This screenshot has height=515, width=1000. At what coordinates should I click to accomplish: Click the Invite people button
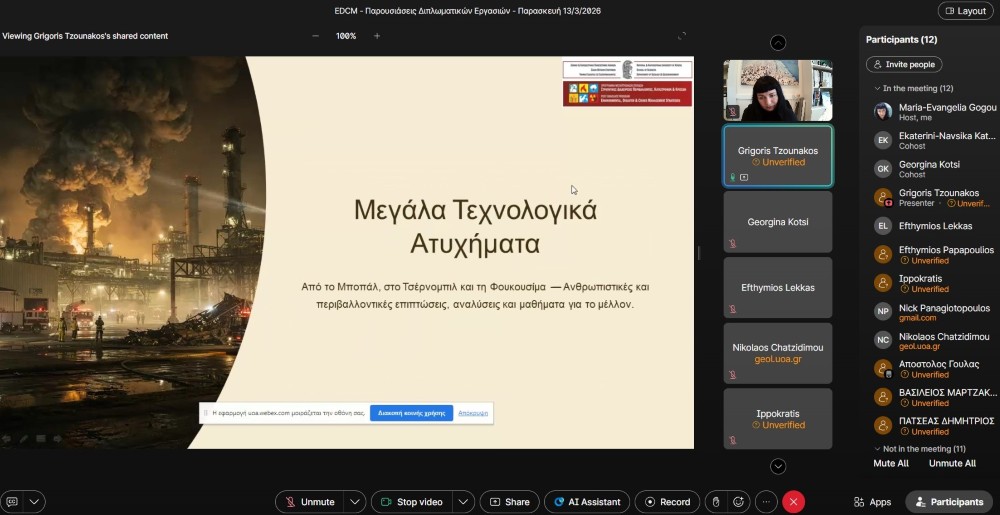(x=903, y=64)
